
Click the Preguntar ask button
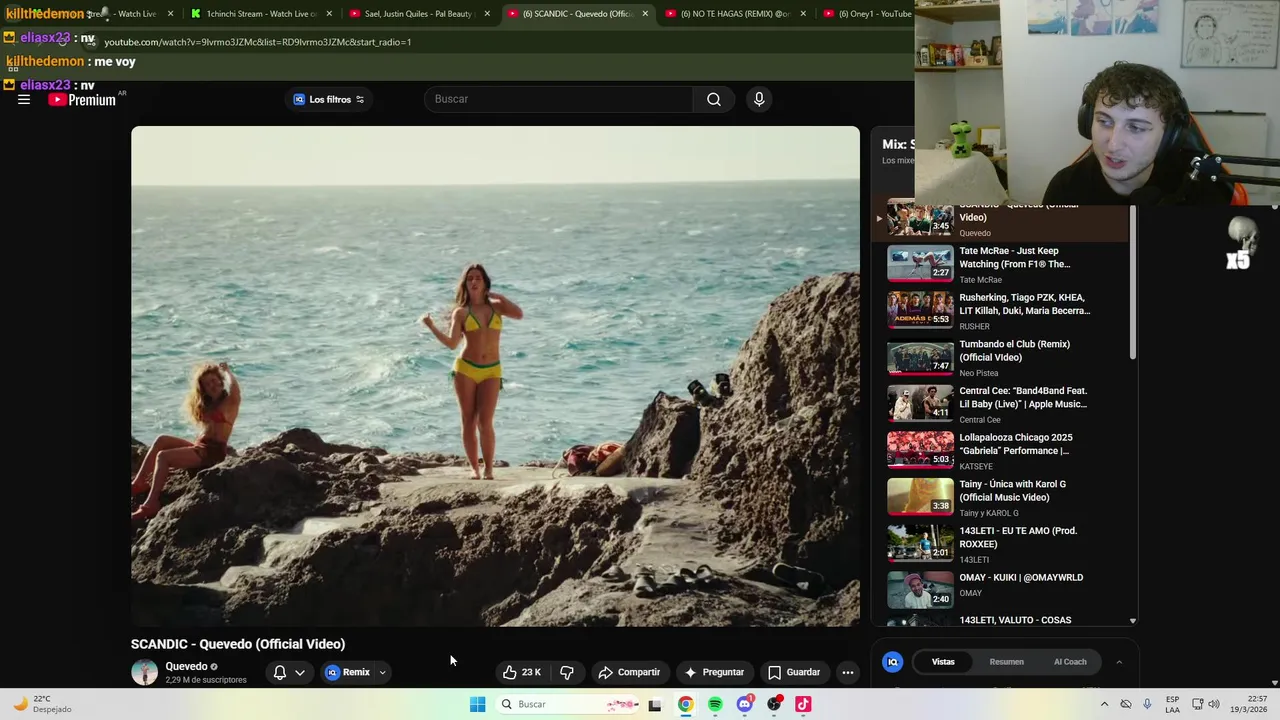tap(714, 672)
